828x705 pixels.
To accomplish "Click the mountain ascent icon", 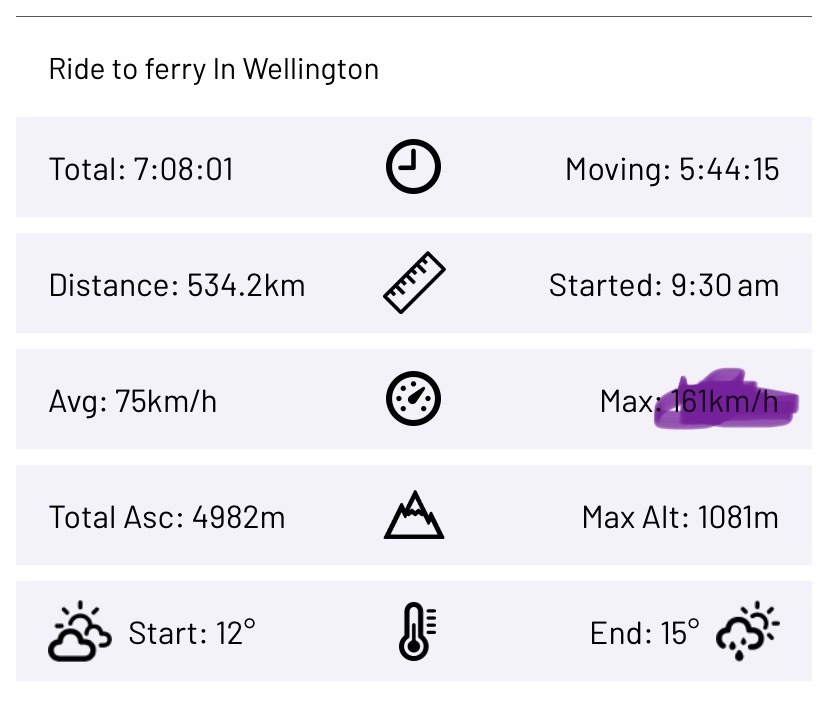I will (414, 515).
